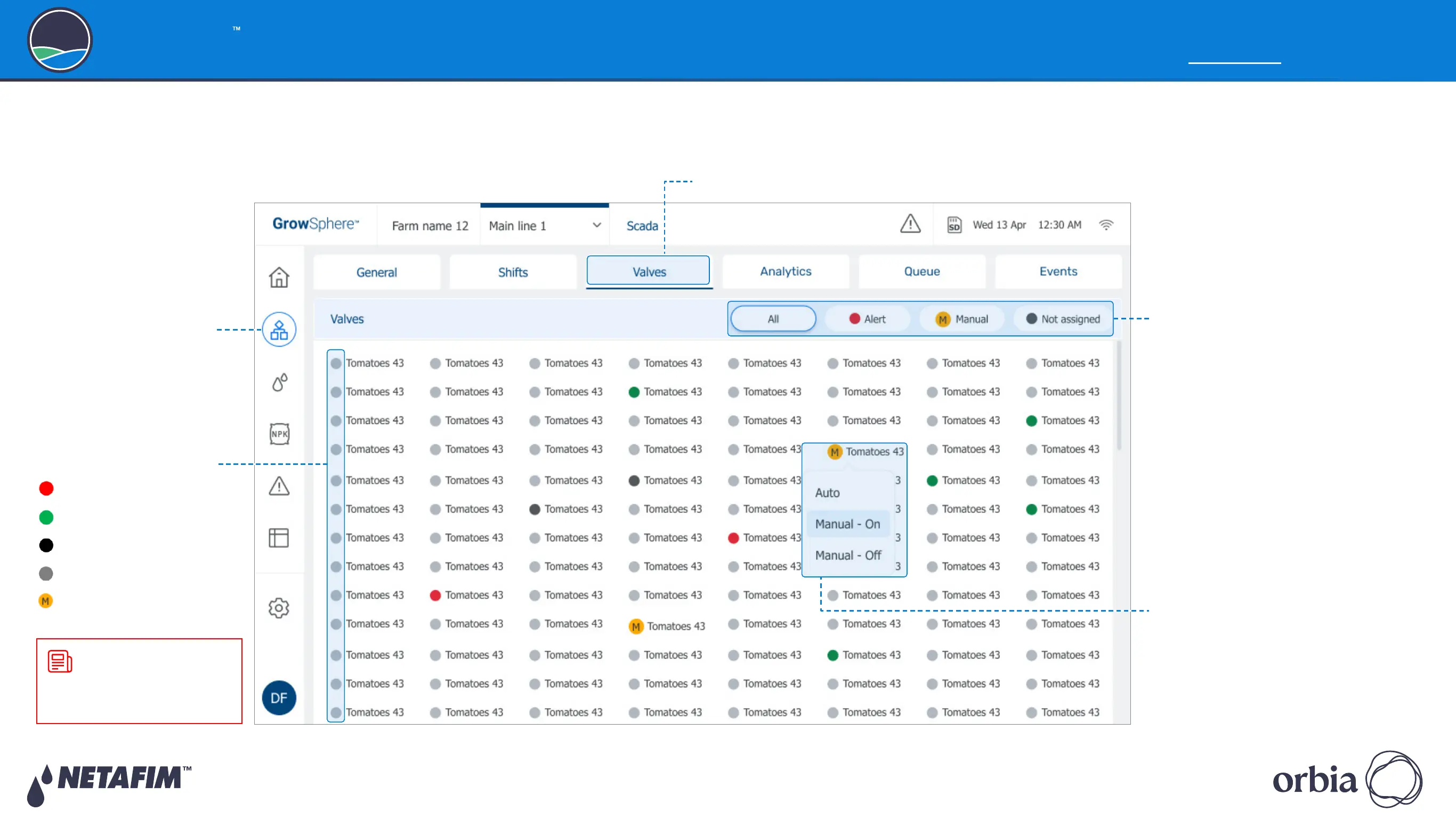Switch to the Queue tab
Viewport: 1456px width, 819px height.
[x=922, y=271]
